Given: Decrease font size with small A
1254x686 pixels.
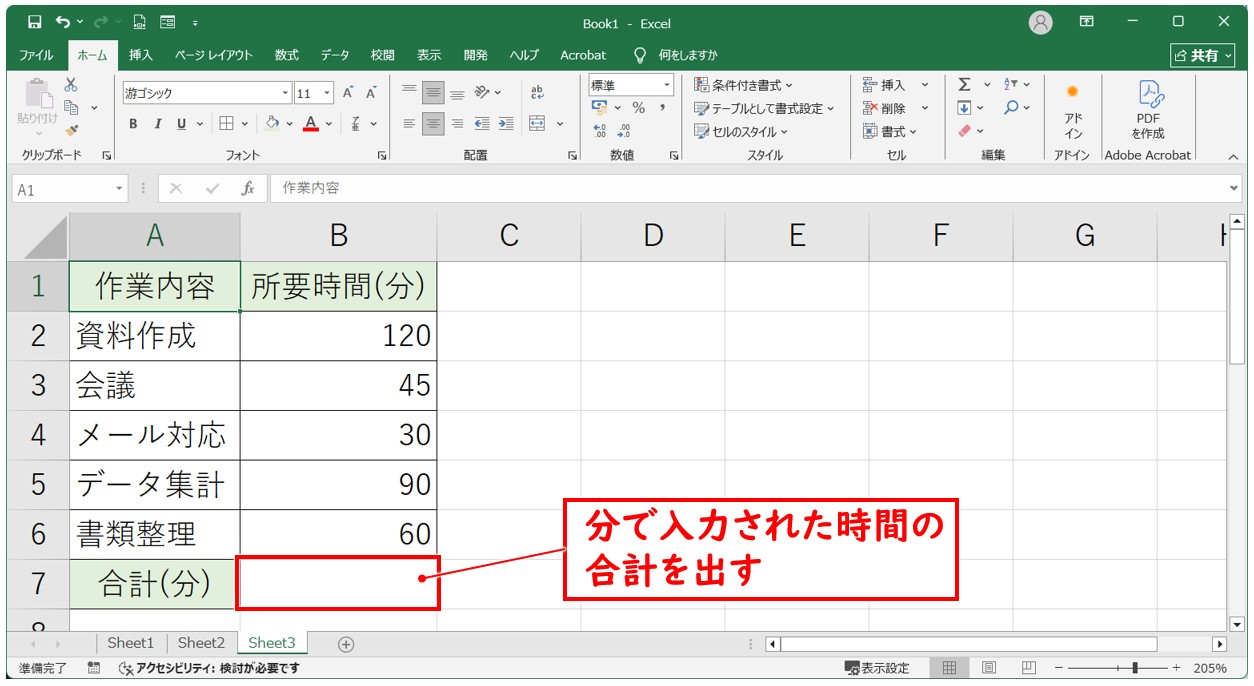Looking at the screenshot, I should coord(371,93).
